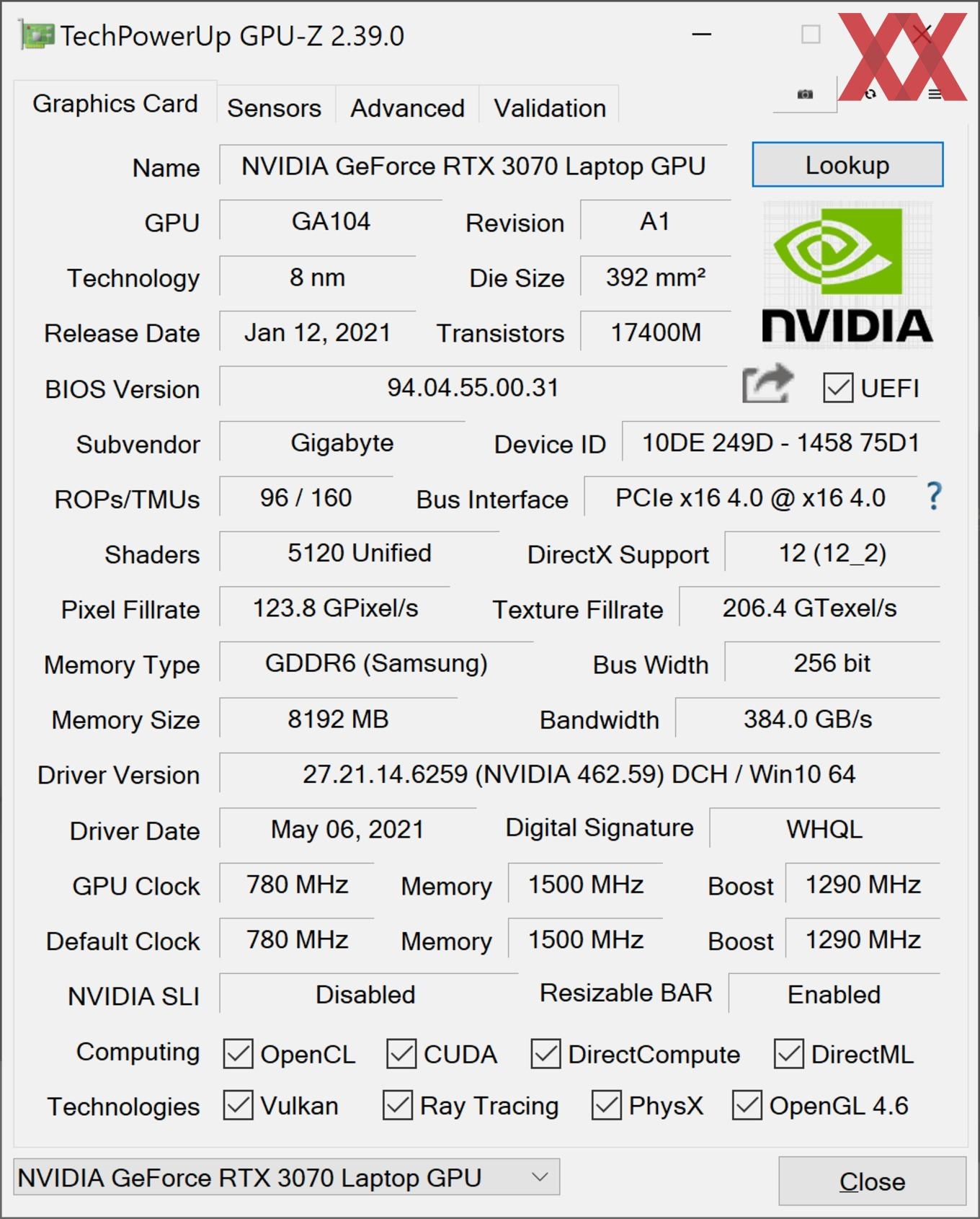Click the NVIDIA logo image

point(847,274)
